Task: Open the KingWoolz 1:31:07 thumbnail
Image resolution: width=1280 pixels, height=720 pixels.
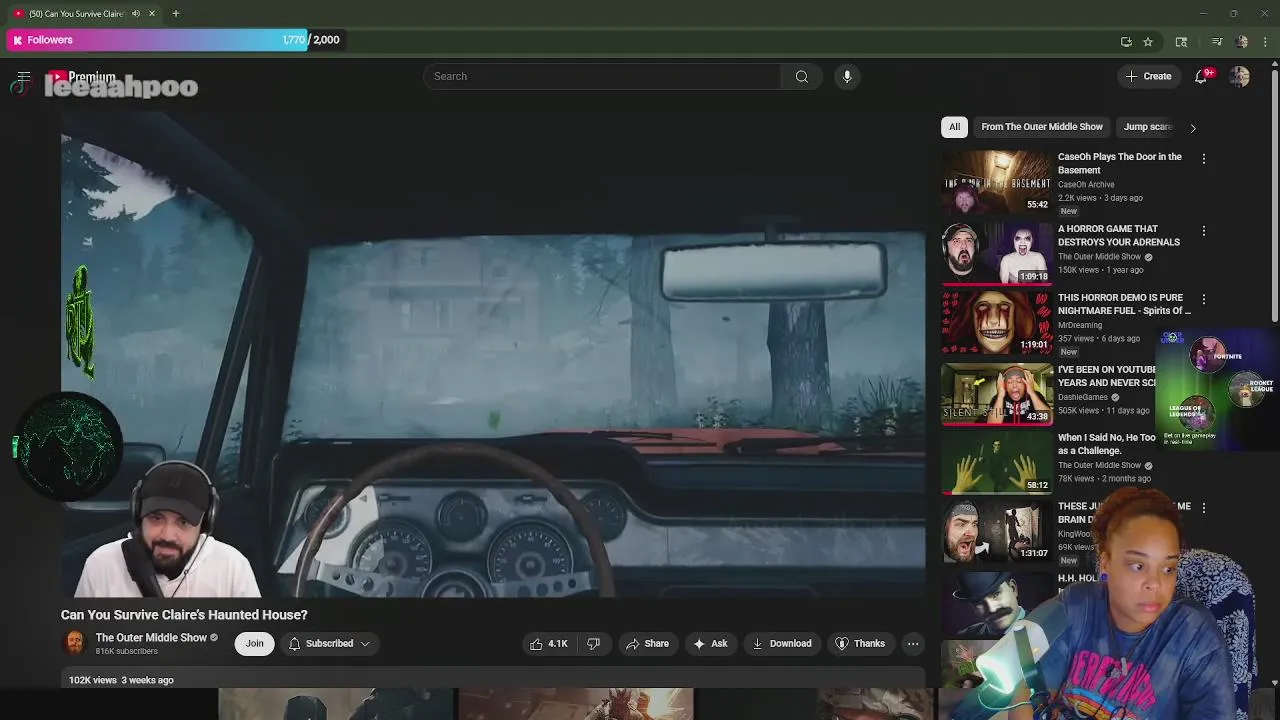Action: point(997,530)
